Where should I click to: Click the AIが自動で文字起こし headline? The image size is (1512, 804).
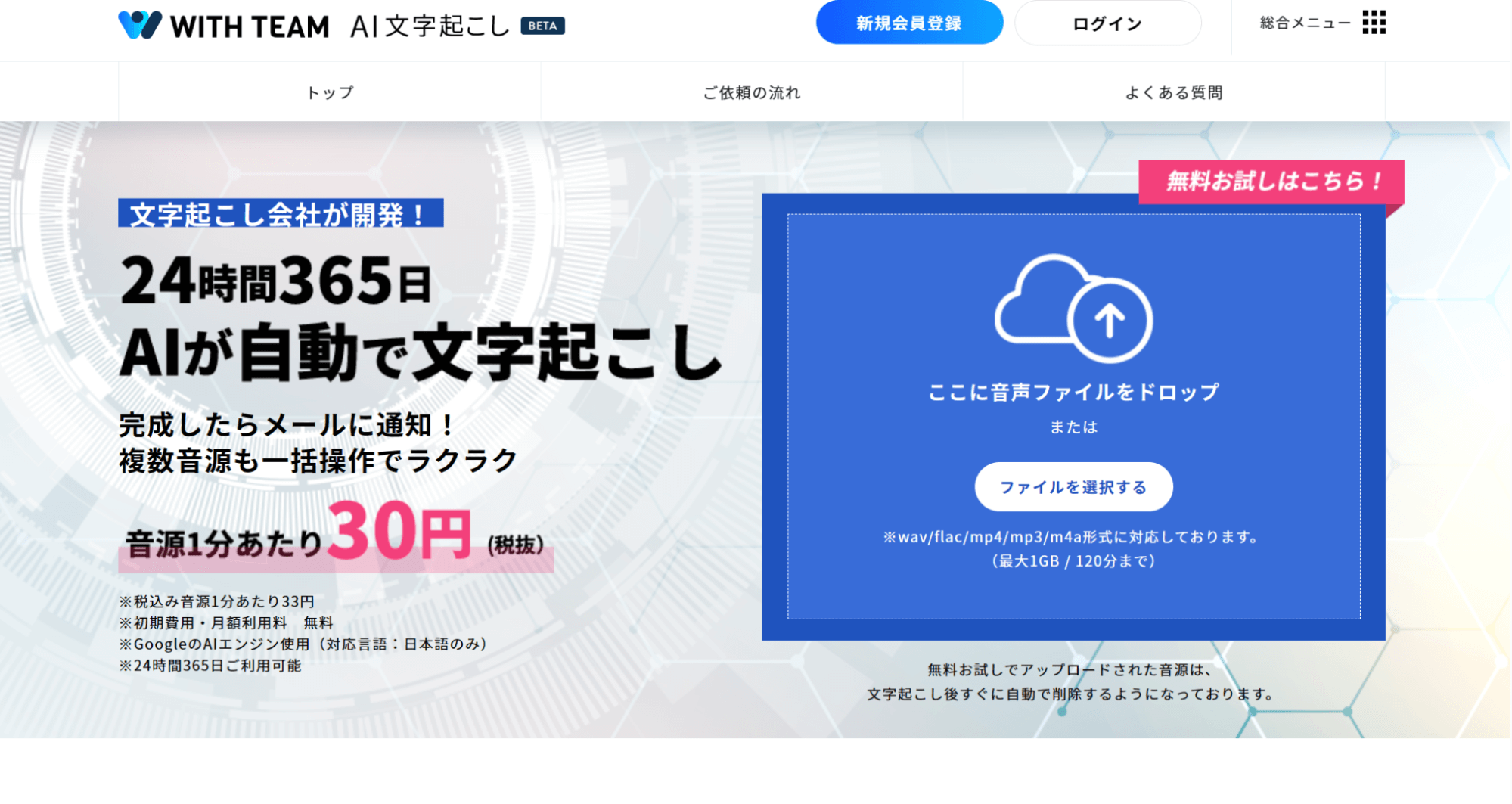[x=421, y=352]
